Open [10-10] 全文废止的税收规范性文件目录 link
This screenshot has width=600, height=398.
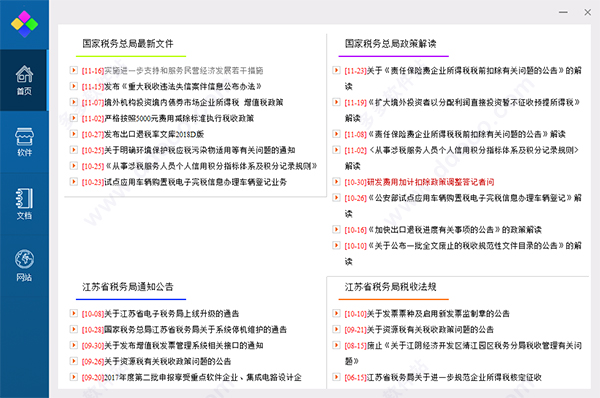pyautogui.click(x=463, y=253)
